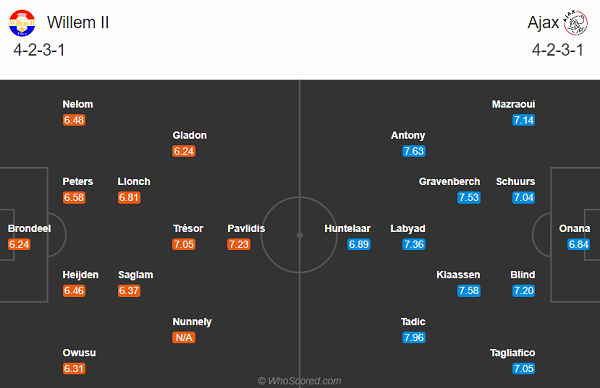Viewport: 600px width, 388px height.
Task: Click the Willem II club crest
Action: coord(22,23)
